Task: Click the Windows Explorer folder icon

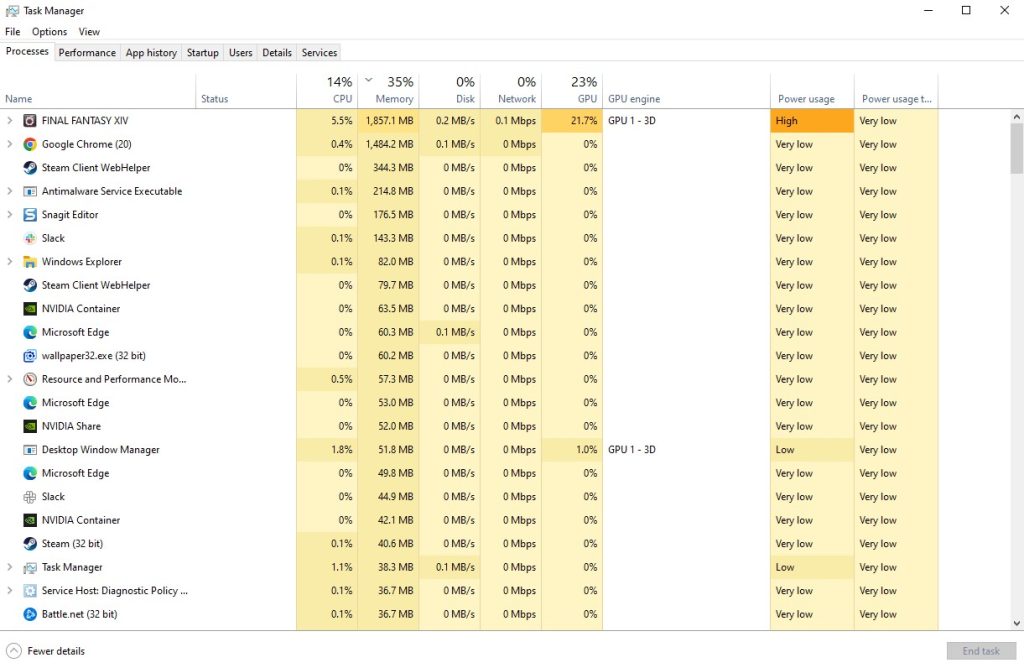Action: 30,262
